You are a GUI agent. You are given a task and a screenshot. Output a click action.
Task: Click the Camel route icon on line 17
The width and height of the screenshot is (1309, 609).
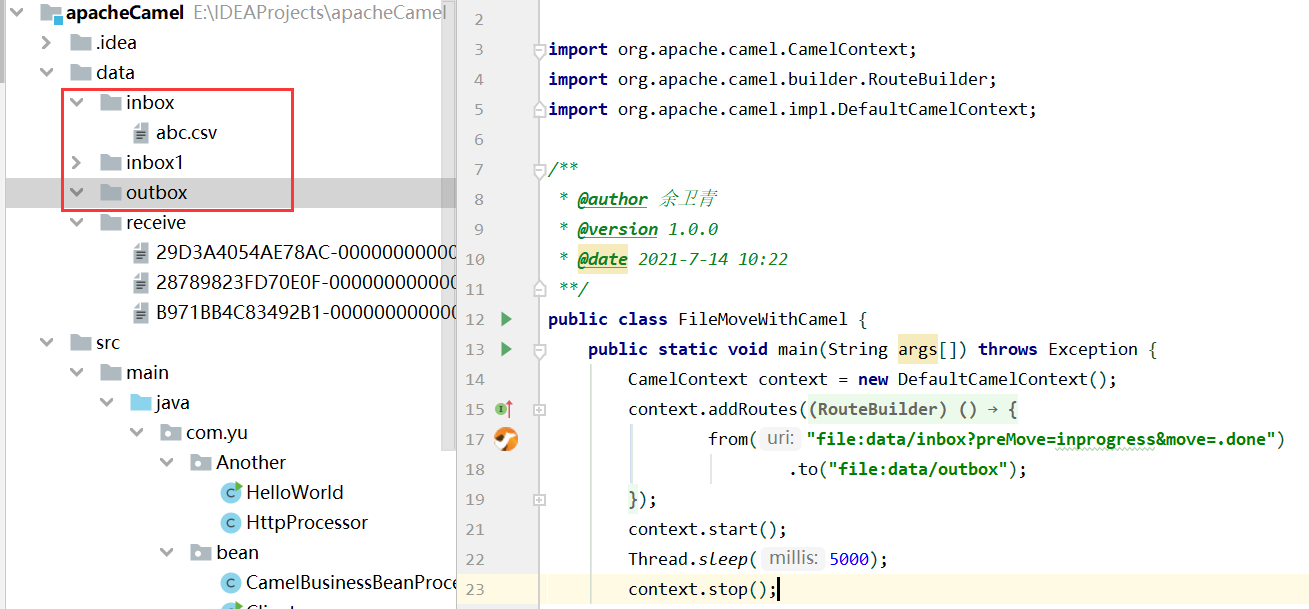point(507,439)
